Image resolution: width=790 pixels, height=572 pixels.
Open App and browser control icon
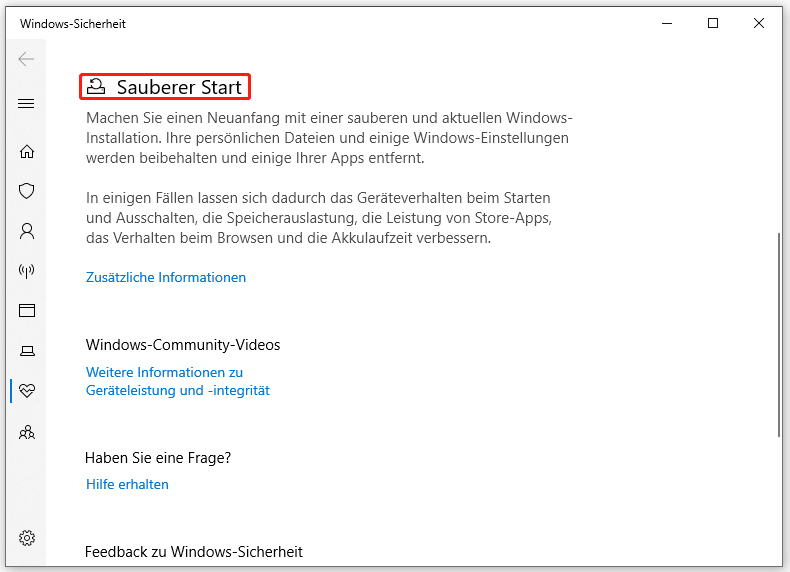[27, 310]
